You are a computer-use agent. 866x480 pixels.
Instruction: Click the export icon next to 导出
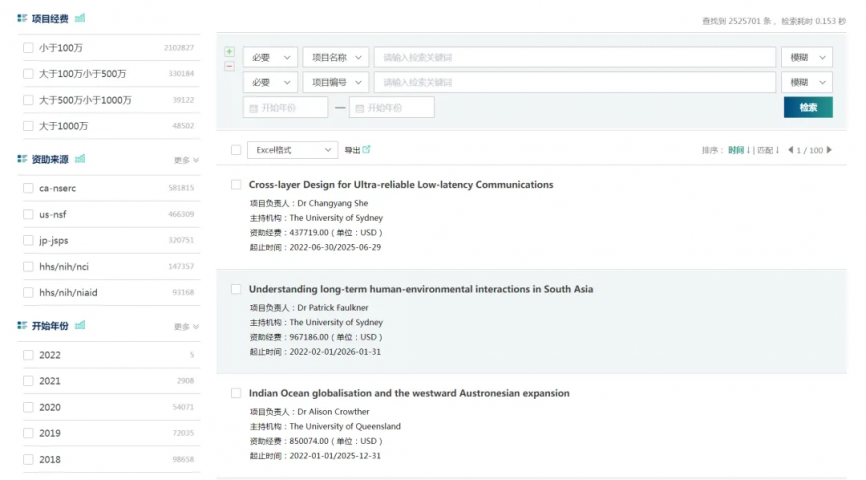pyautogui.click(x=366, y=150)
